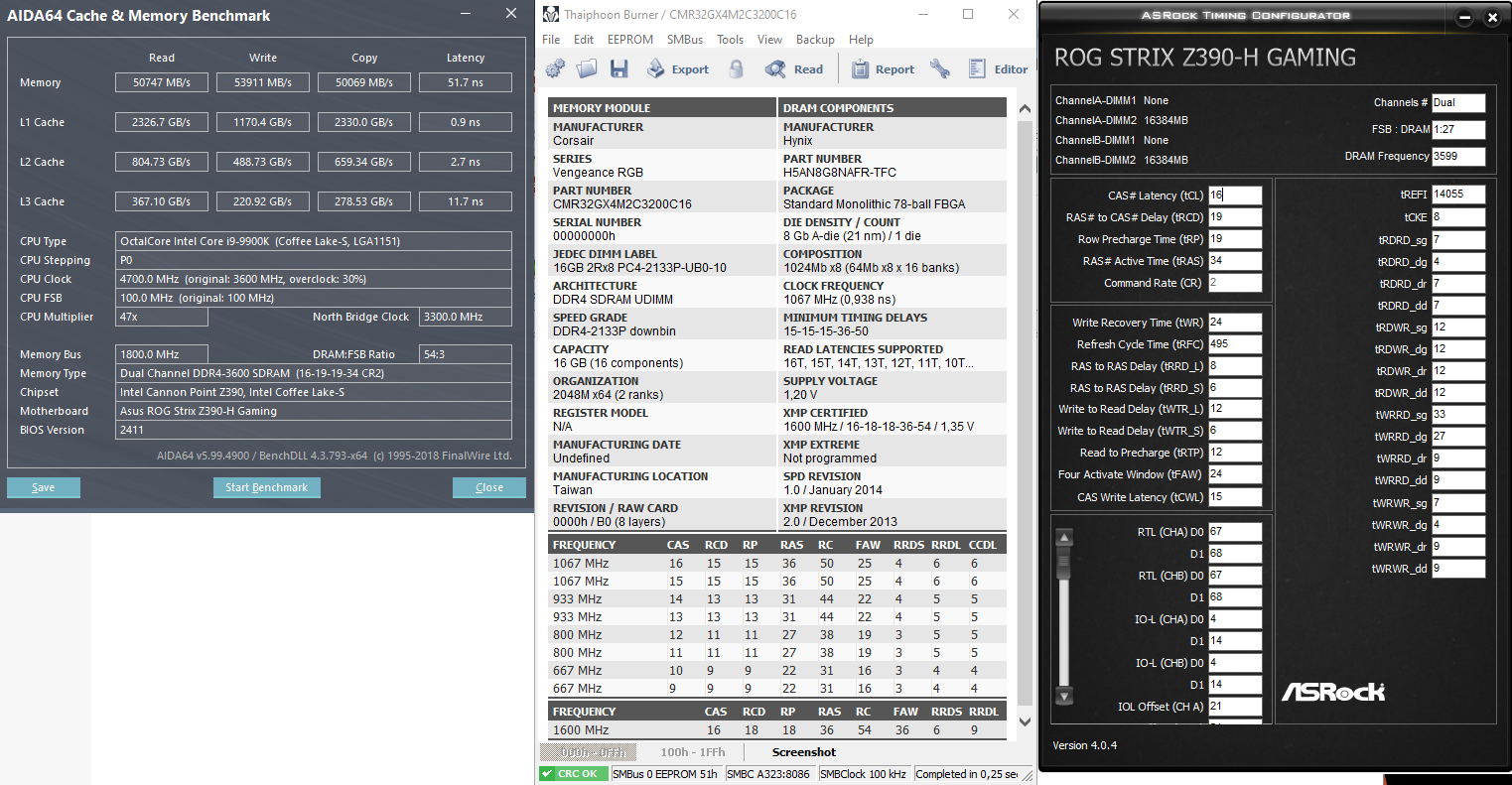Click the gear settings icon in Thaiphoon Burner toolbar
The image size is (1512, 785).
click(x=555, y=68)
